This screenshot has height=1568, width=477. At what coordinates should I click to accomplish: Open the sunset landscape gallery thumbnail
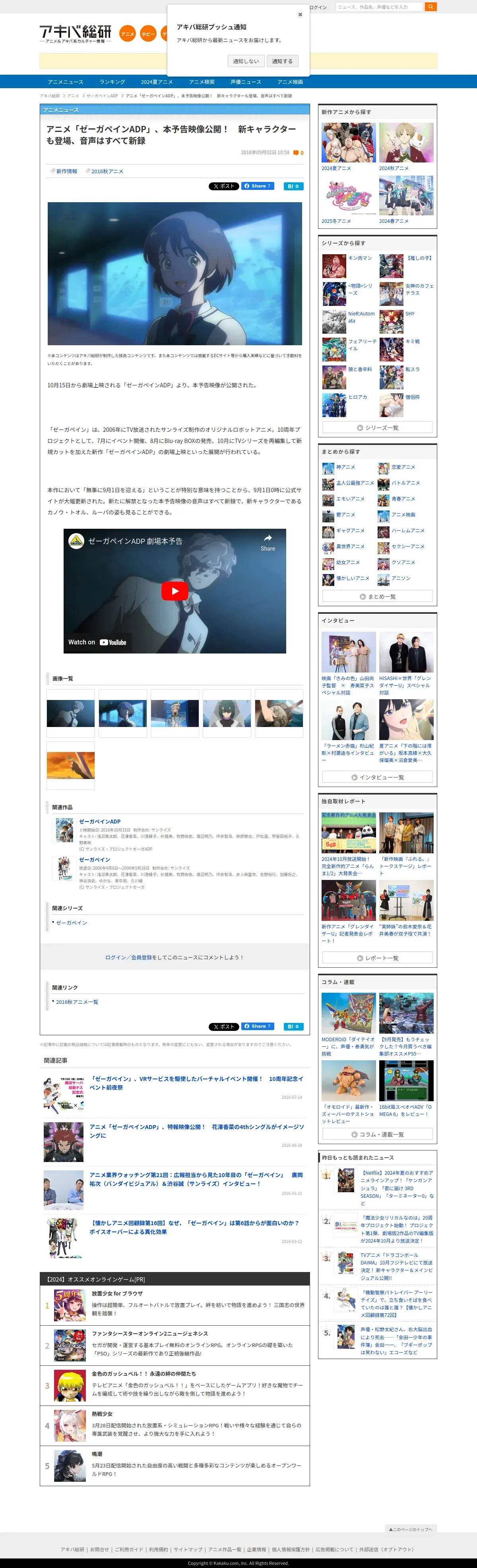point(71,765)
